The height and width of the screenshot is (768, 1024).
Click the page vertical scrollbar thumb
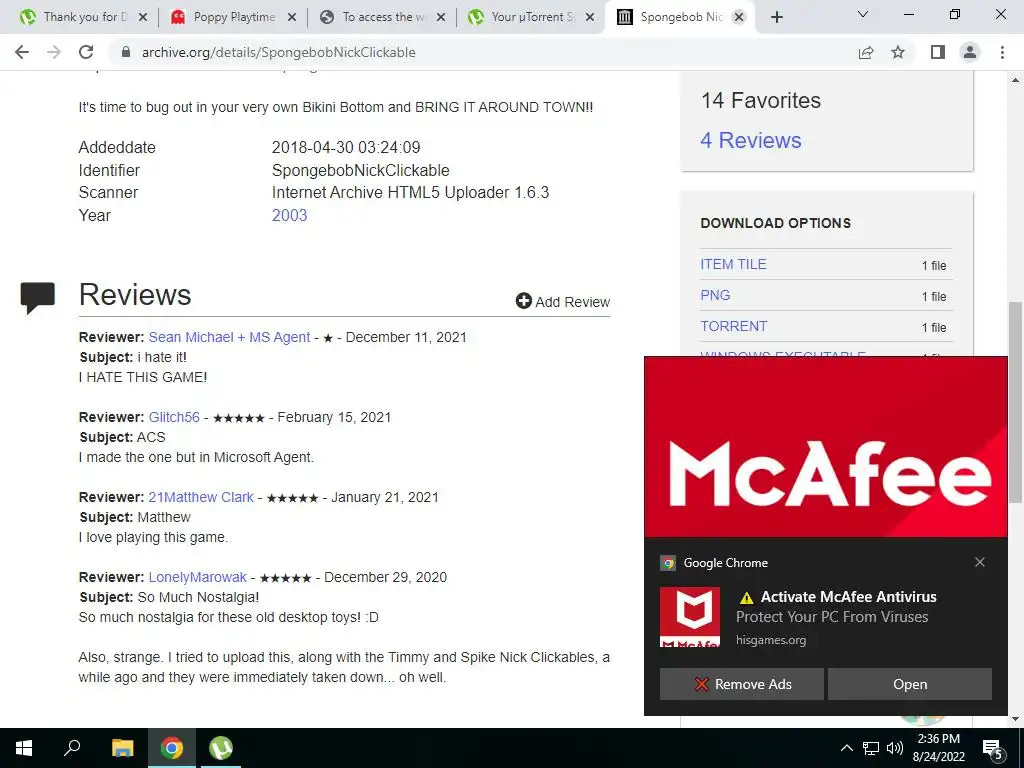(x=1015, y=401)
